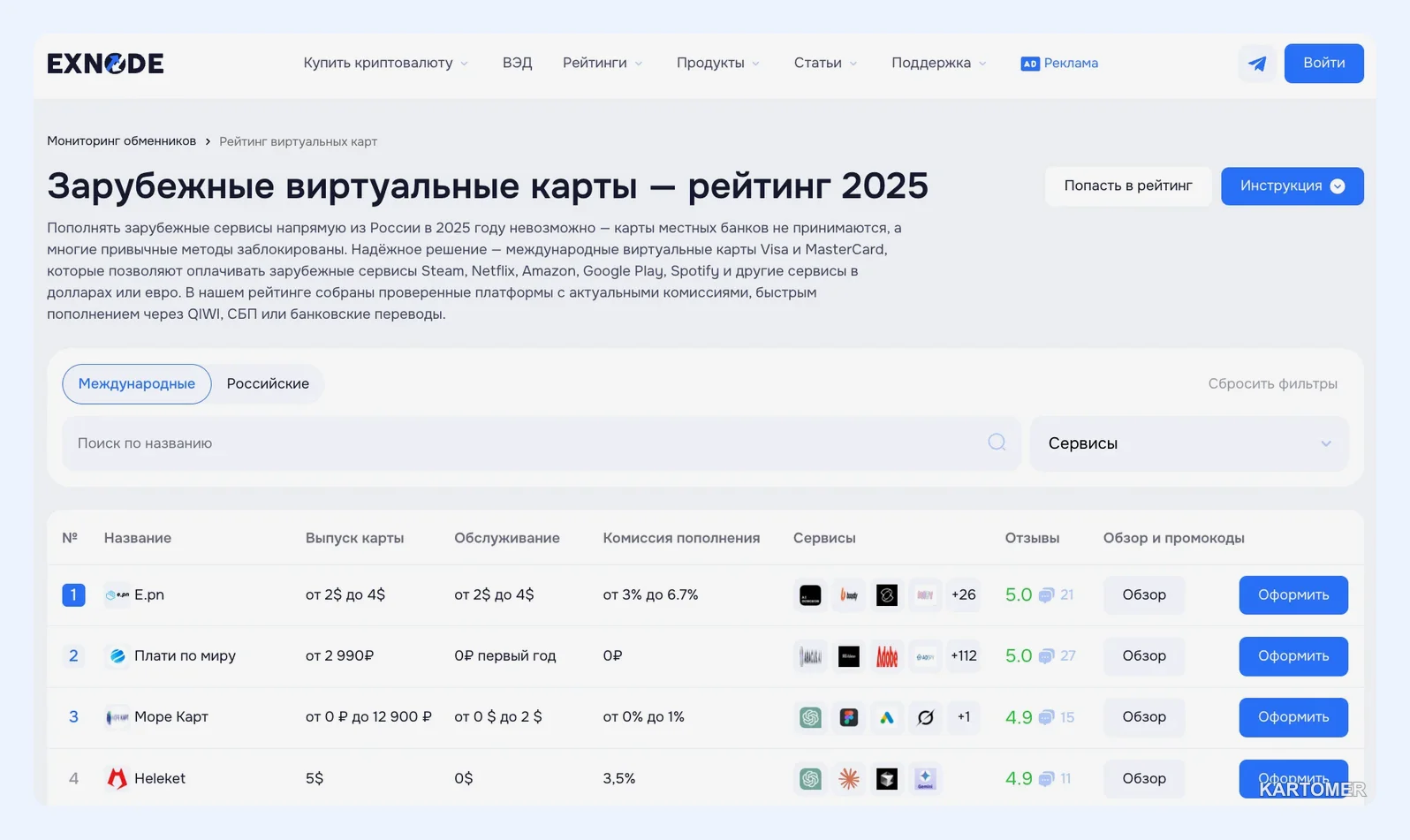
Task: Focus the Поиск по названию field
Action: [x=541, y=443]
